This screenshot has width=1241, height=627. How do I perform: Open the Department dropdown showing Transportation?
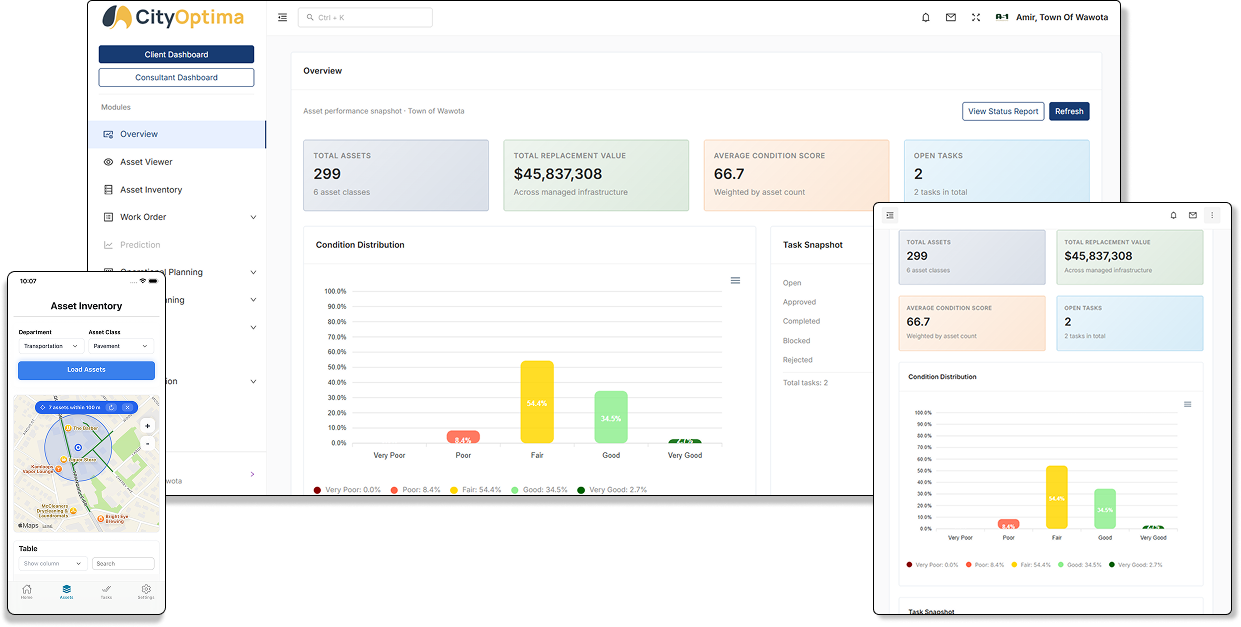click(x=51, y=346)
